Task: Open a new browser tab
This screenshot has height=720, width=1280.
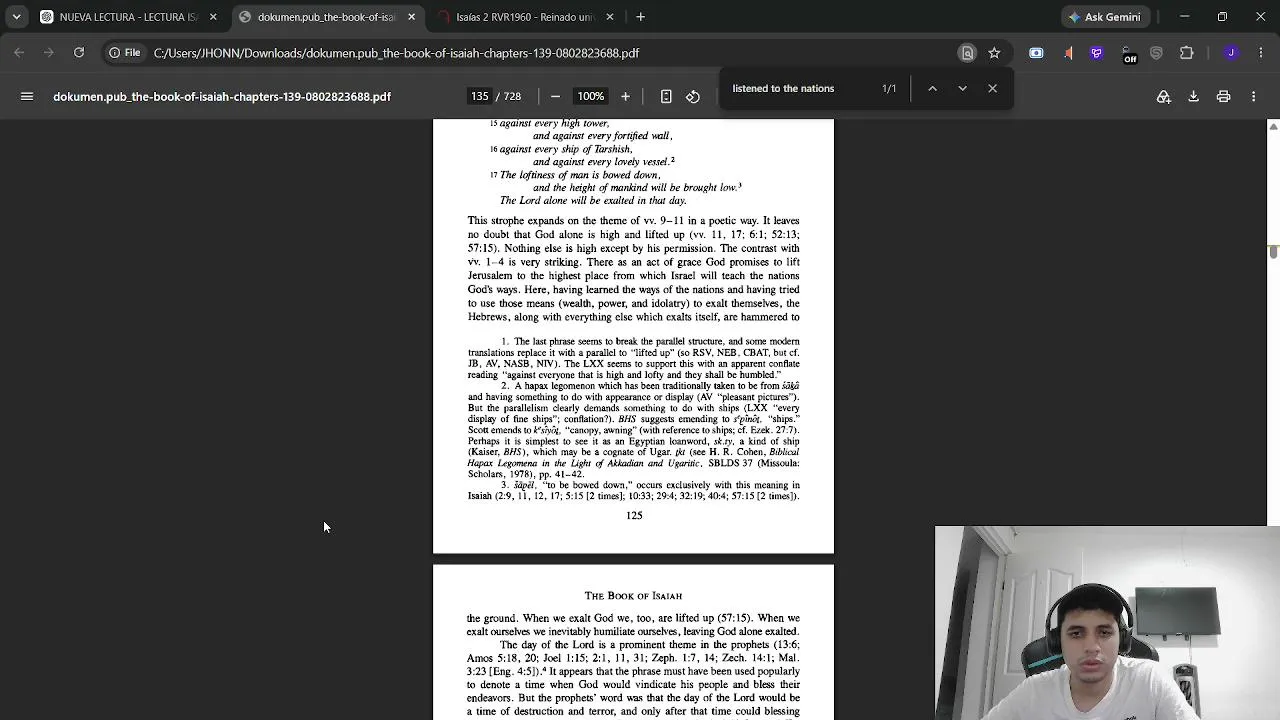Action: 641,17
